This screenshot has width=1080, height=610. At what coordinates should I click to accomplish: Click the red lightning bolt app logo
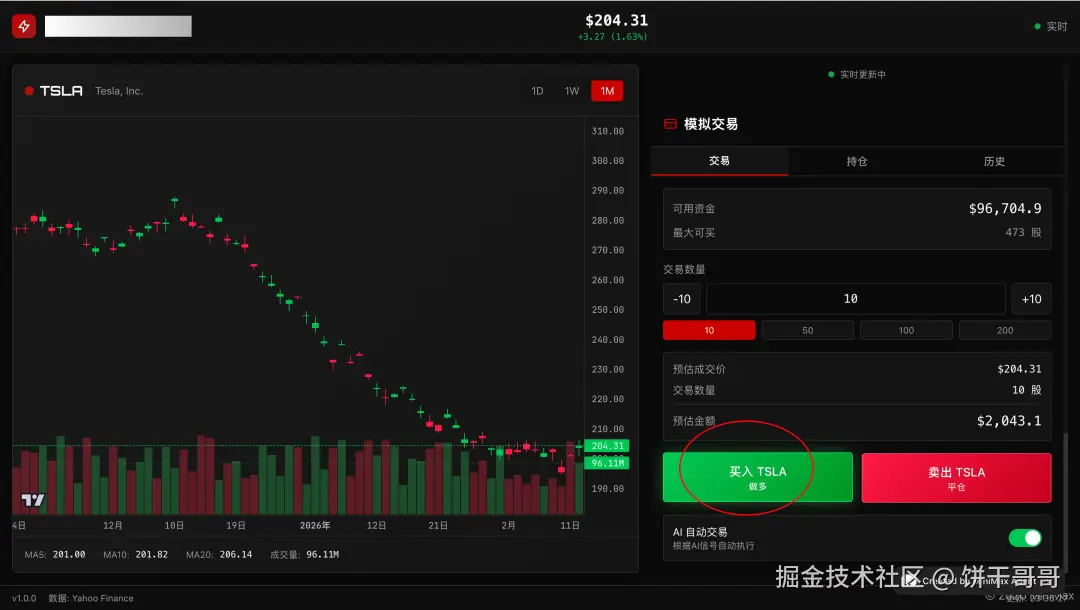click(x=23, y=26)
